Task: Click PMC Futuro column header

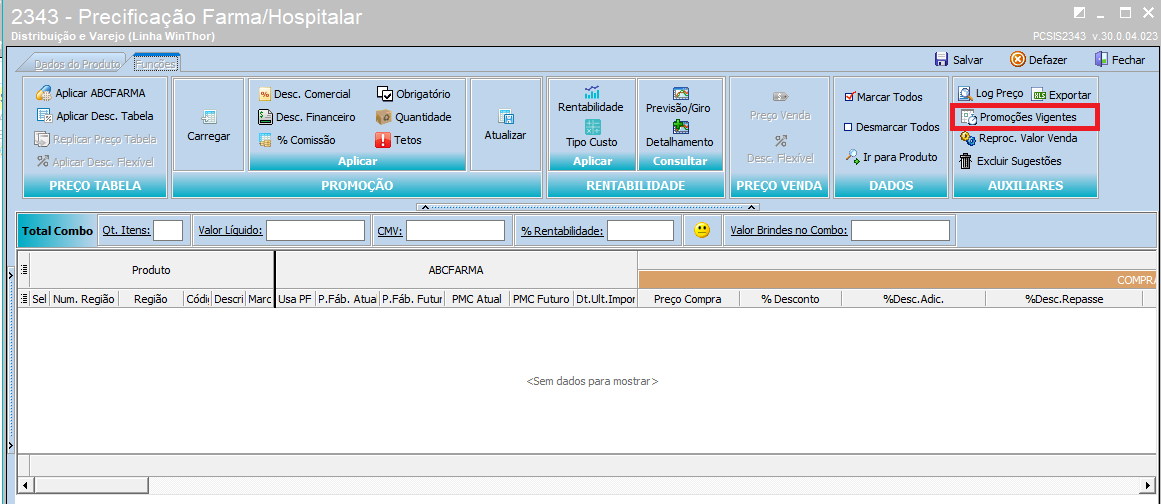Action: (541, 298)
